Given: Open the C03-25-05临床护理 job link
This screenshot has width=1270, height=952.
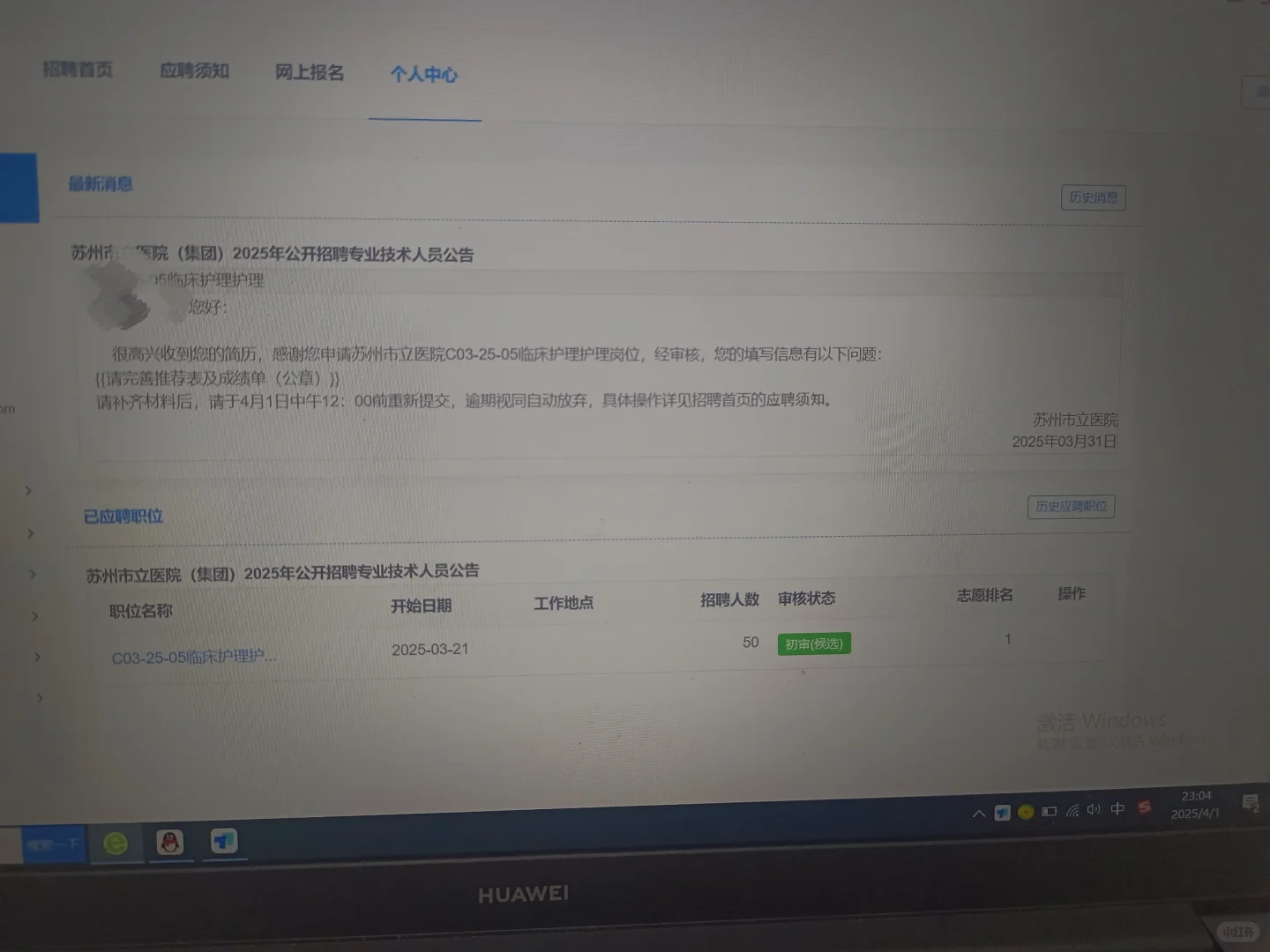Looking at the screenshot, I should (x=193, y=656).
